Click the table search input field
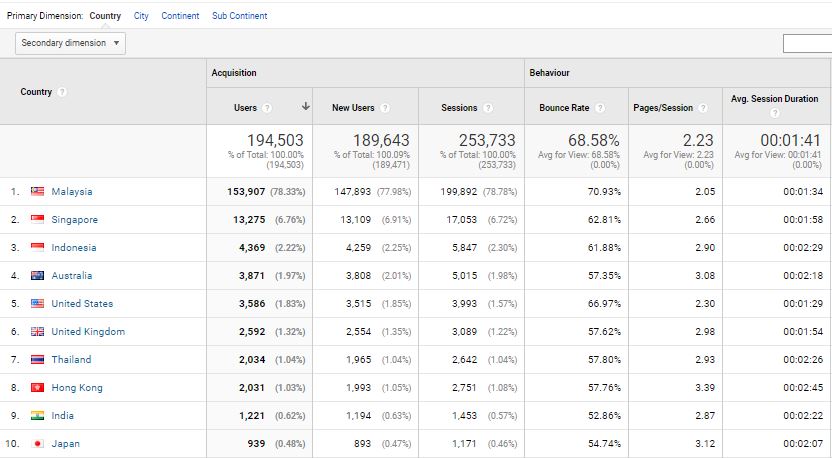The width and height of the screenshot is (832, 458). 807,44
